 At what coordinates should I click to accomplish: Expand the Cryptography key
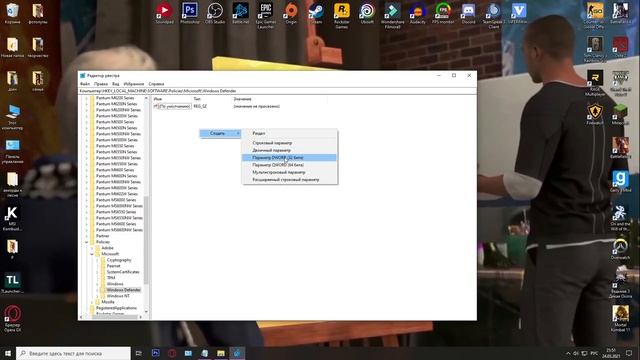click(x=97, y=260)
